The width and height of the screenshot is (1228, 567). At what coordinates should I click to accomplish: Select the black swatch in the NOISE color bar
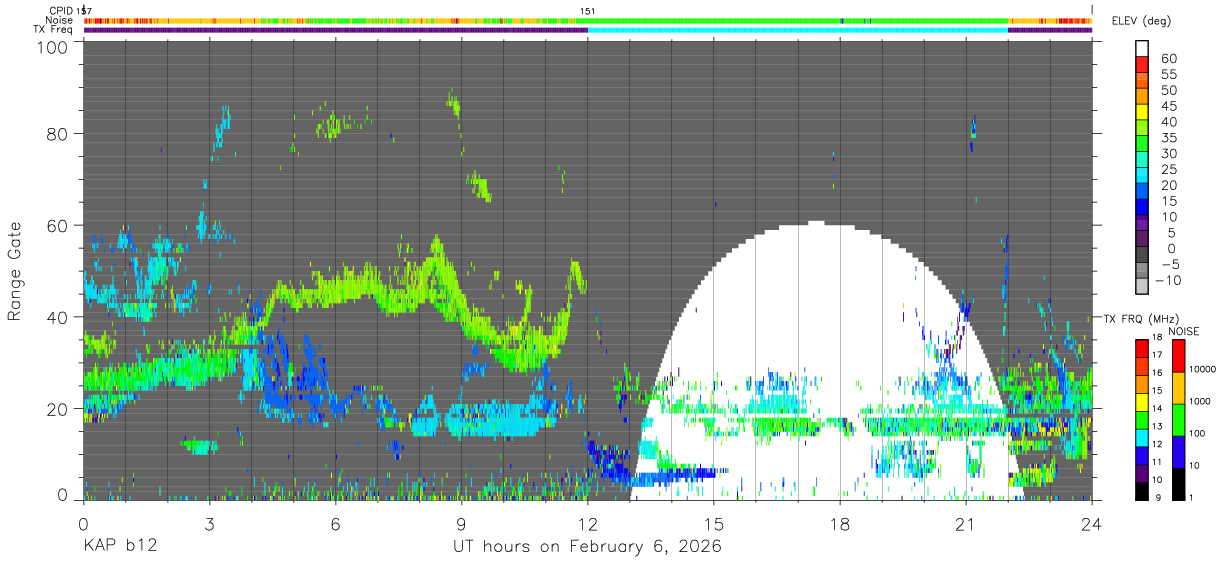(x=1177, y=484)
